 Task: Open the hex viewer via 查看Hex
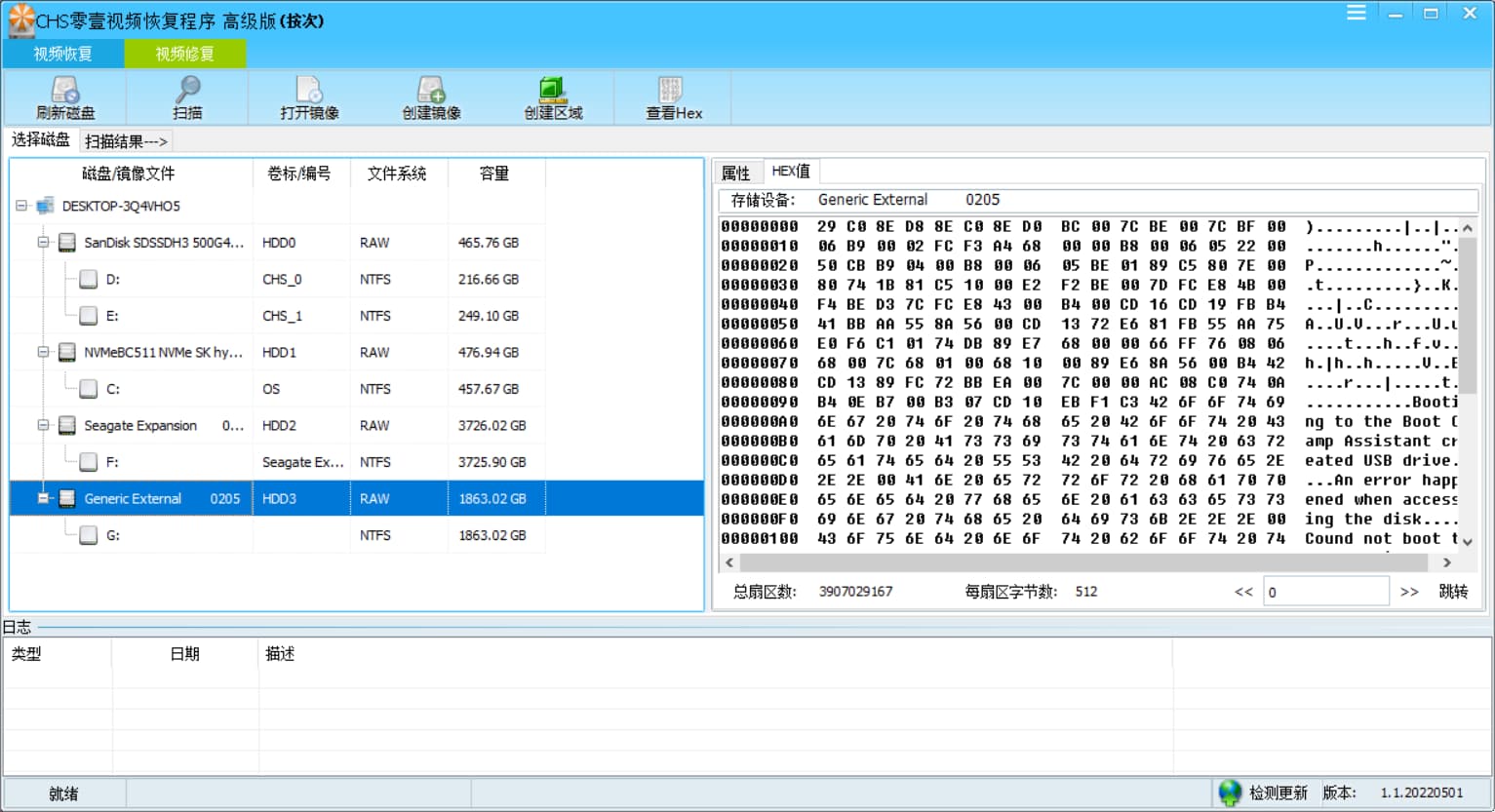[671, 97]
